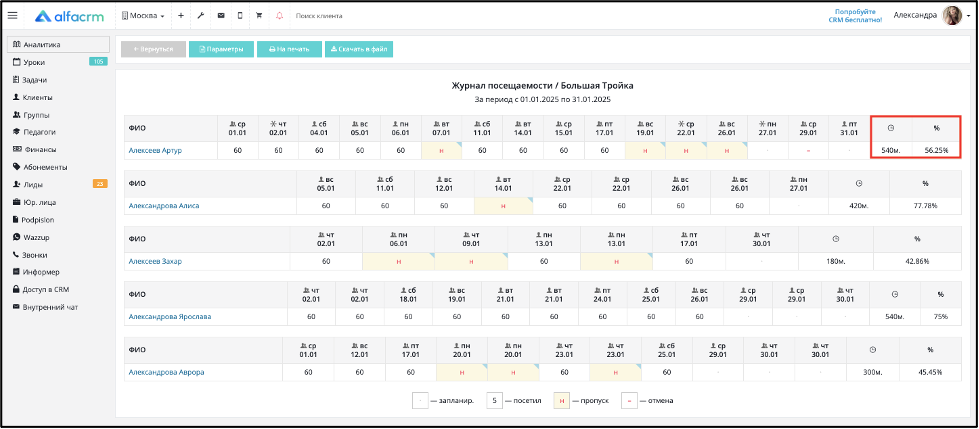Open the hamburger menu icon

point(12,16)
